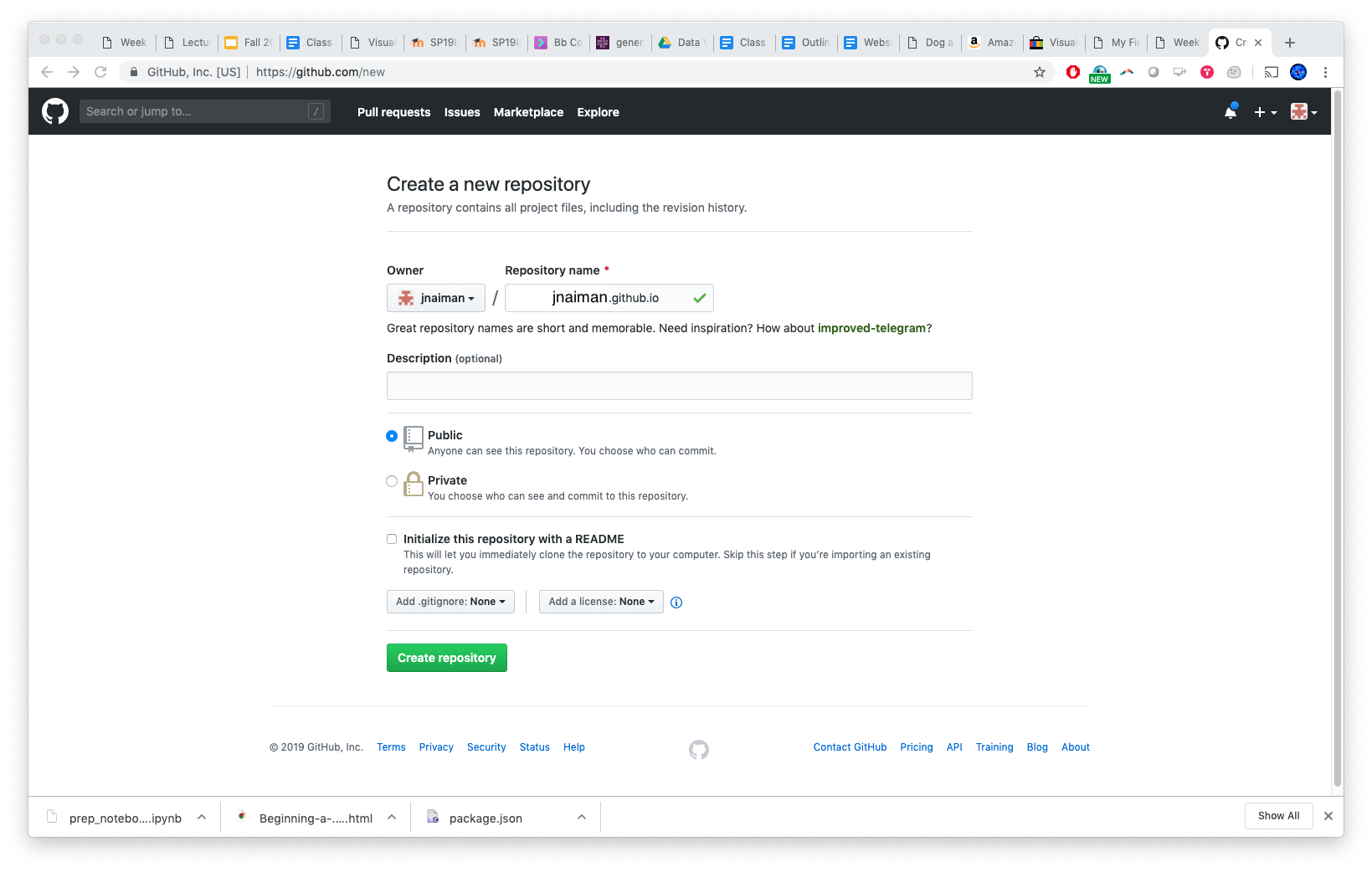1372x872 pixels.
Task: Click the improved-telegram suggestion link
Action: click(x=871, y=328)
